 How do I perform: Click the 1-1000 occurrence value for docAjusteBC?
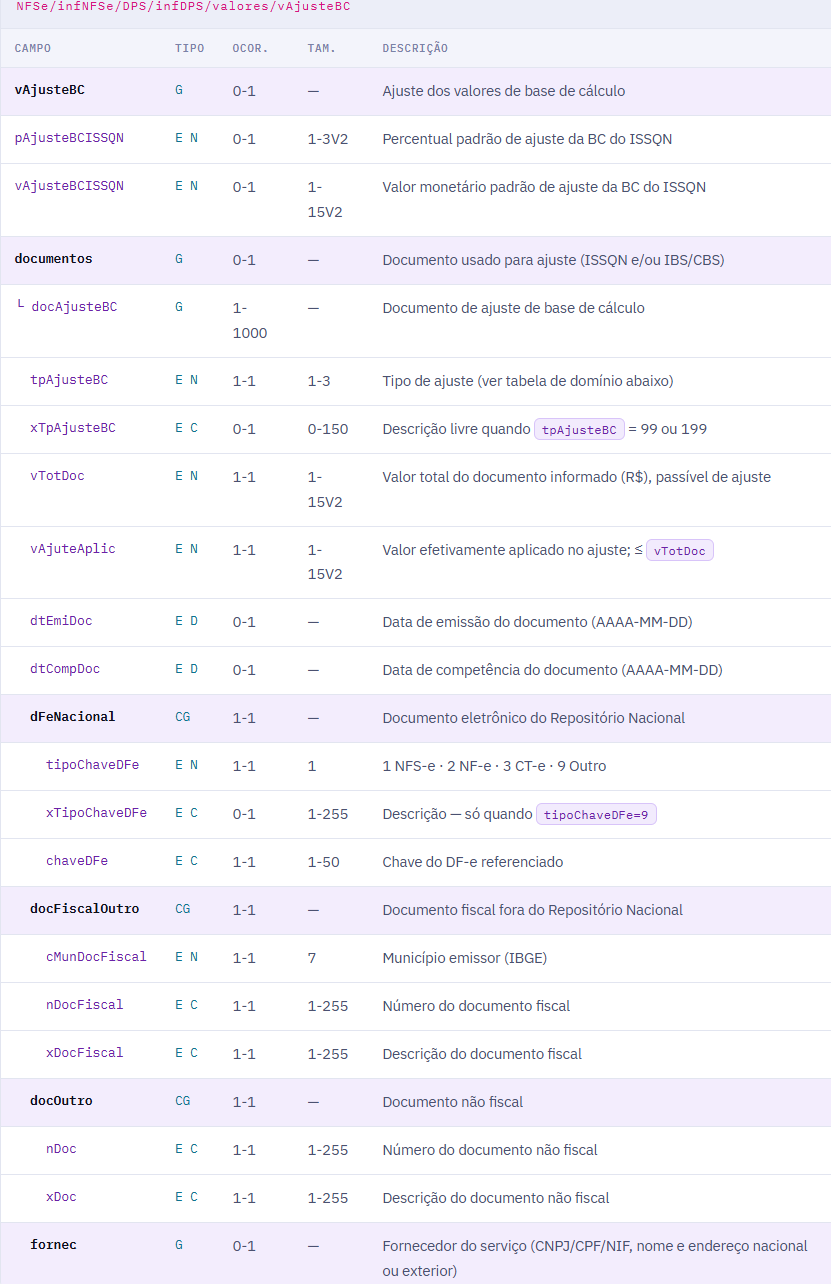250,320
